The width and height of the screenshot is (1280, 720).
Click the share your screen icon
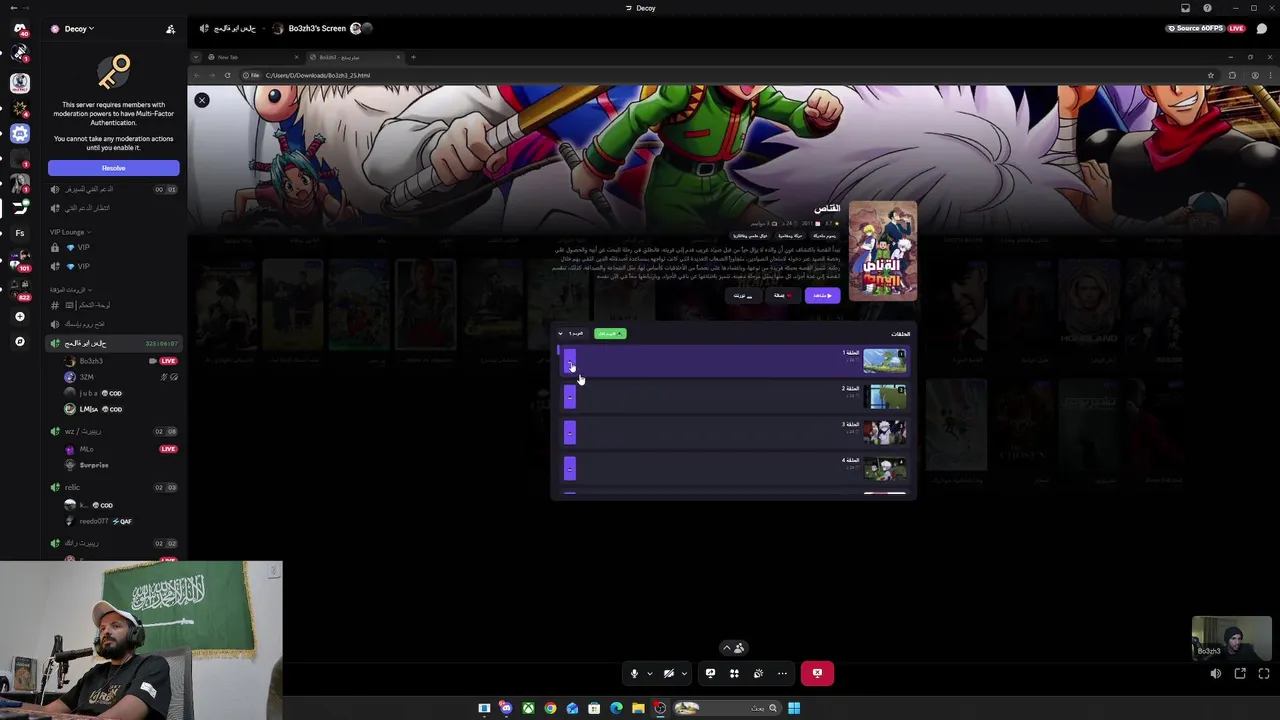[x=710, y=673]
